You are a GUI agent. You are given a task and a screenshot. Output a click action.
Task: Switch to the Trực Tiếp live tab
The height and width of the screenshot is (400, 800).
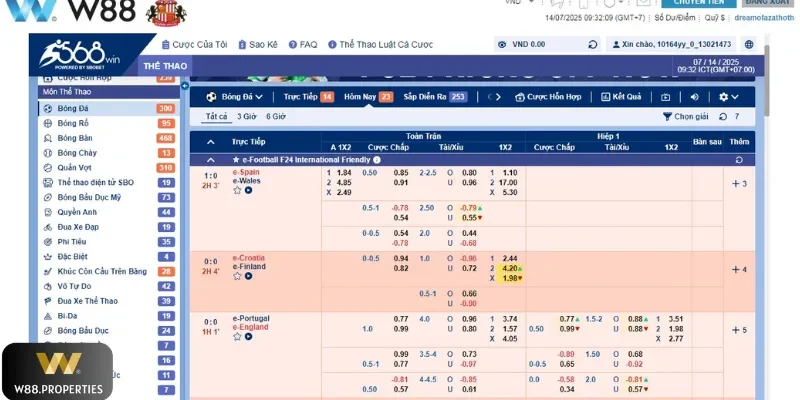[x=308, y=97]
